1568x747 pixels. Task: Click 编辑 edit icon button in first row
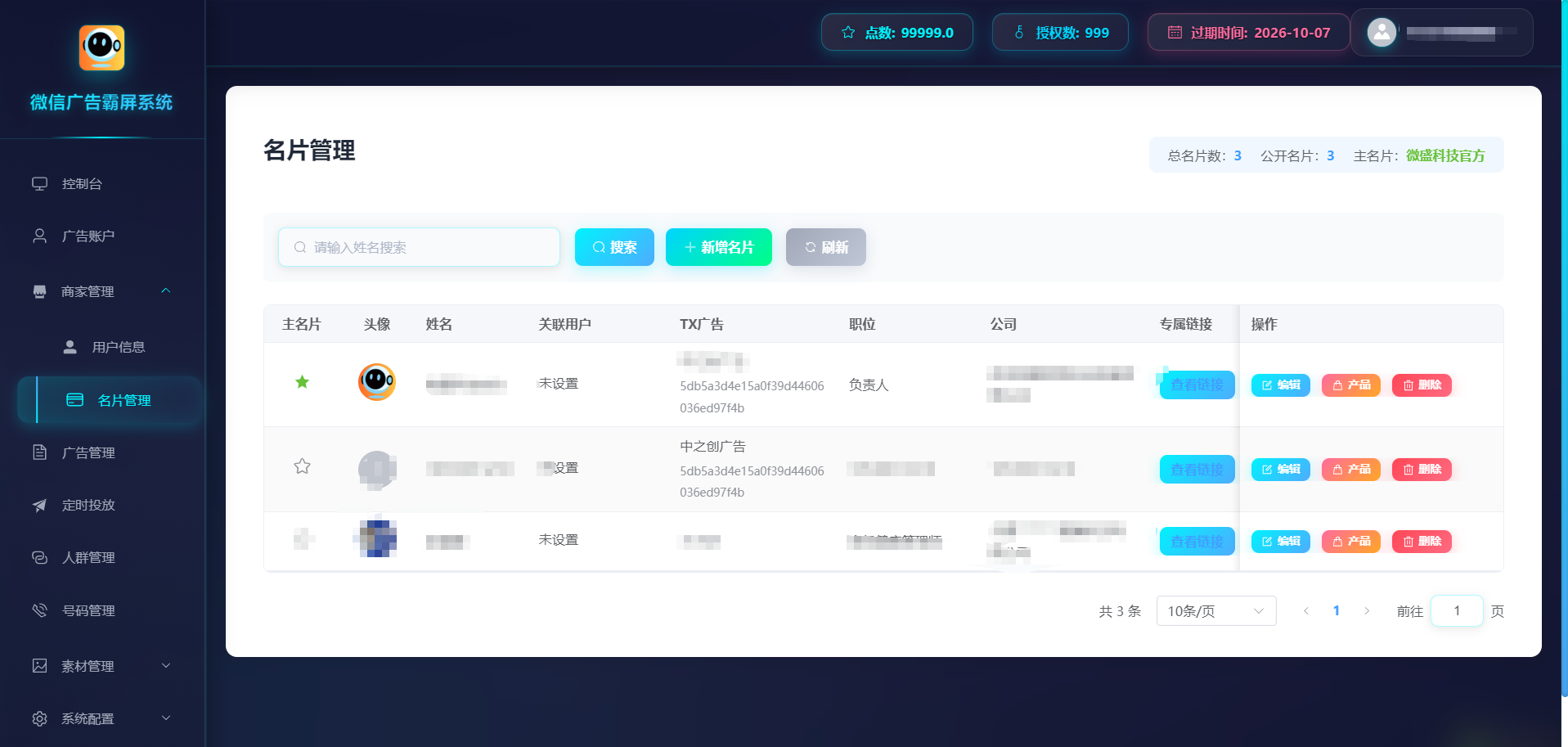click(1280, 385)
